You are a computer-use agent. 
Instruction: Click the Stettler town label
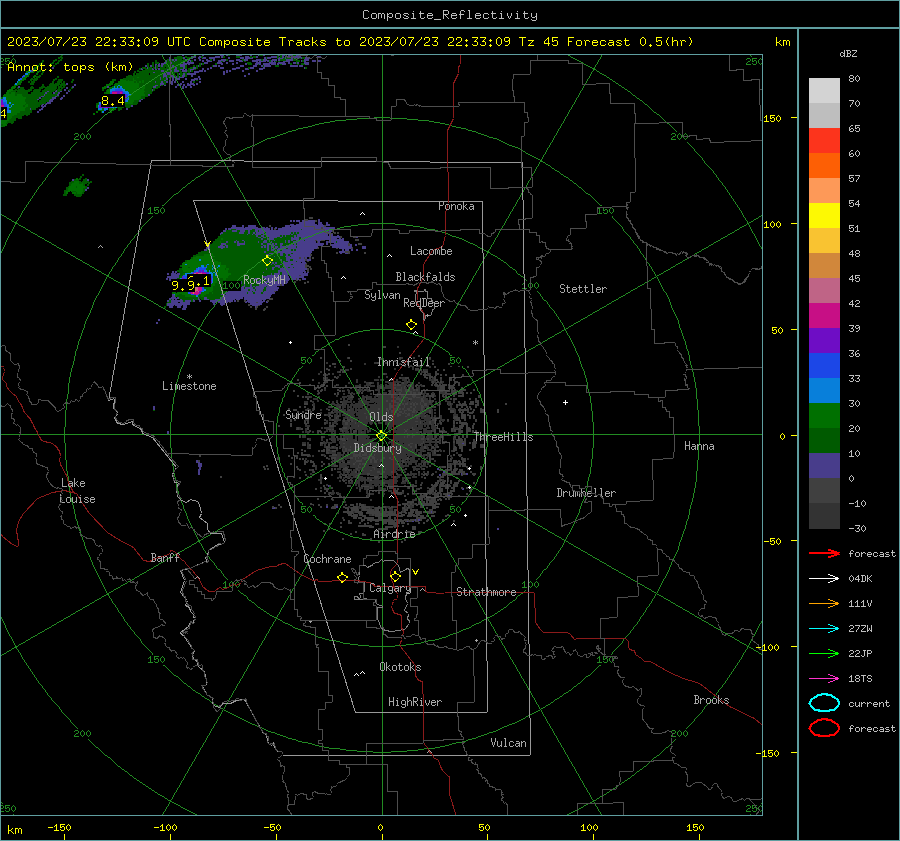point(583,289)
